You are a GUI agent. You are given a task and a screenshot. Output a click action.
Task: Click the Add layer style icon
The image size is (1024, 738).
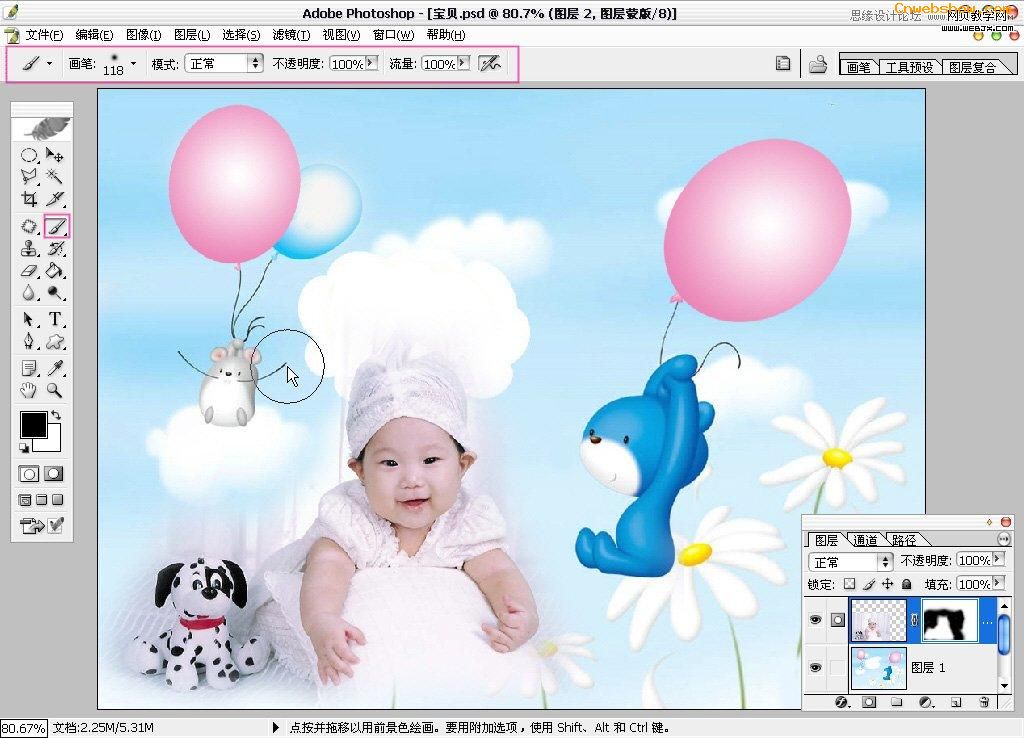pyautogui.click(x=842, y=702)
